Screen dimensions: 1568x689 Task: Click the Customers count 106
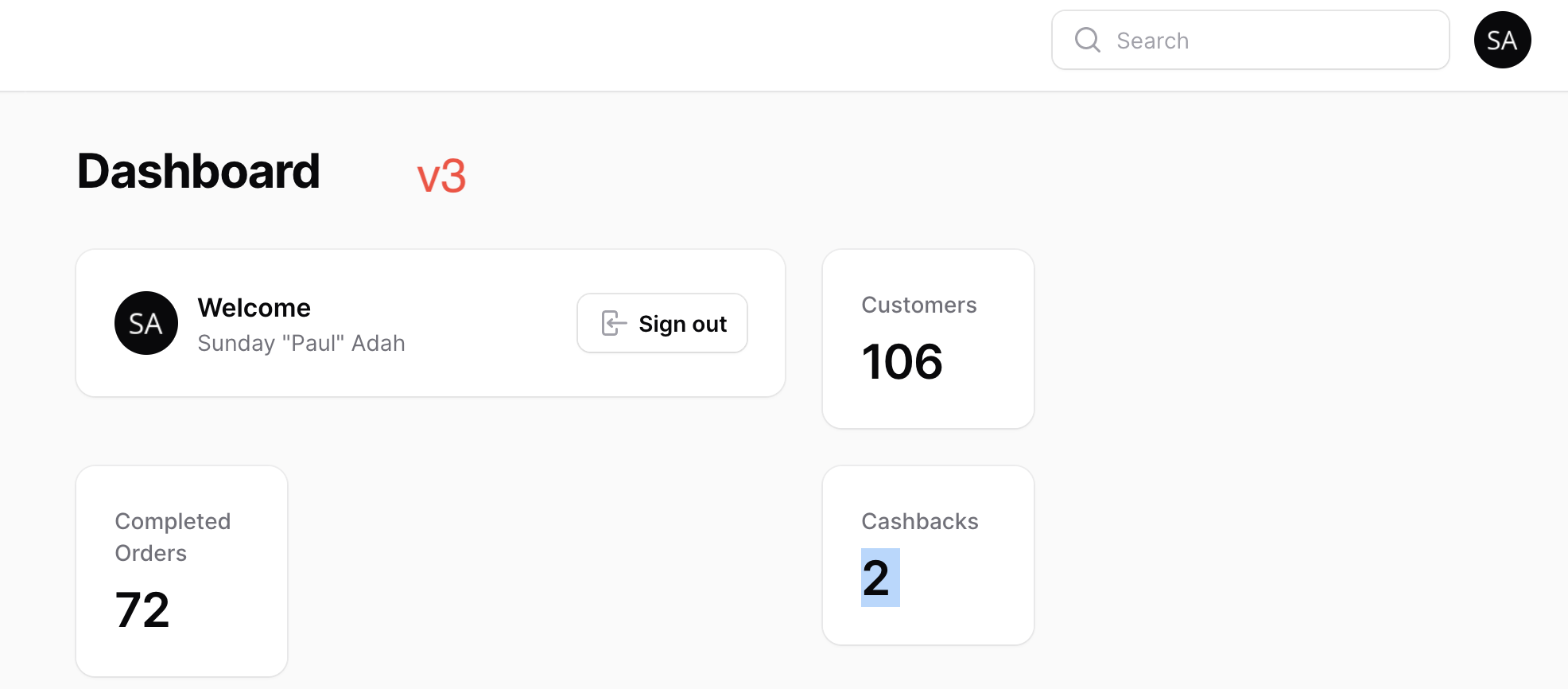(x=902, y=362)
